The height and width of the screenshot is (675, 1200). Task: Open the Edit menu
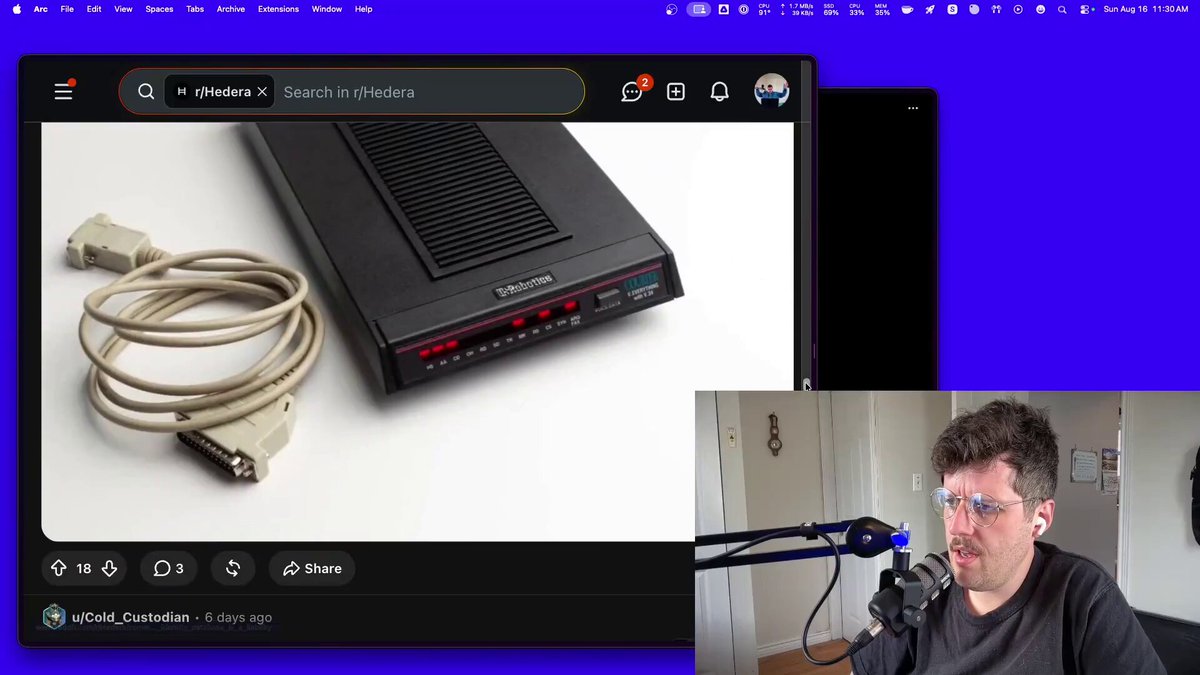94,9
